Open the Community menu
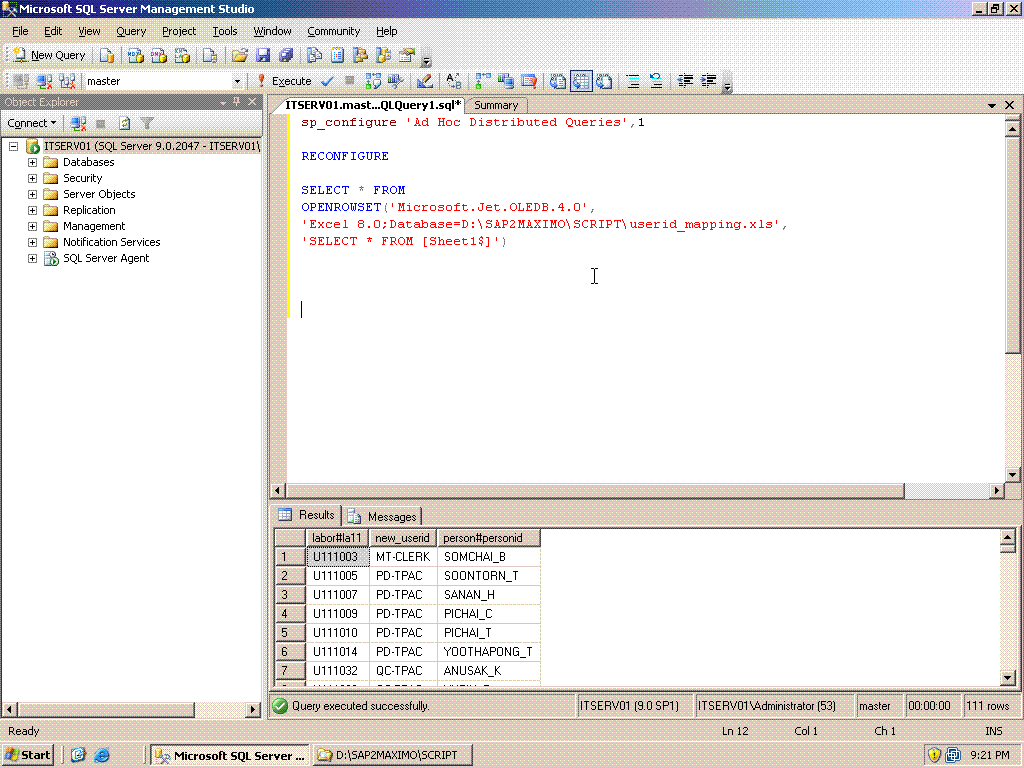This screenshot has width=1024, height=768. click(334, 31)
